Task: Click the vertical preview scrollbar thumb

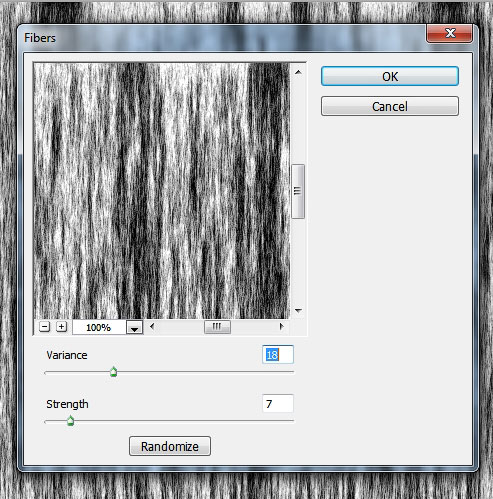Action: click(298, 191)
